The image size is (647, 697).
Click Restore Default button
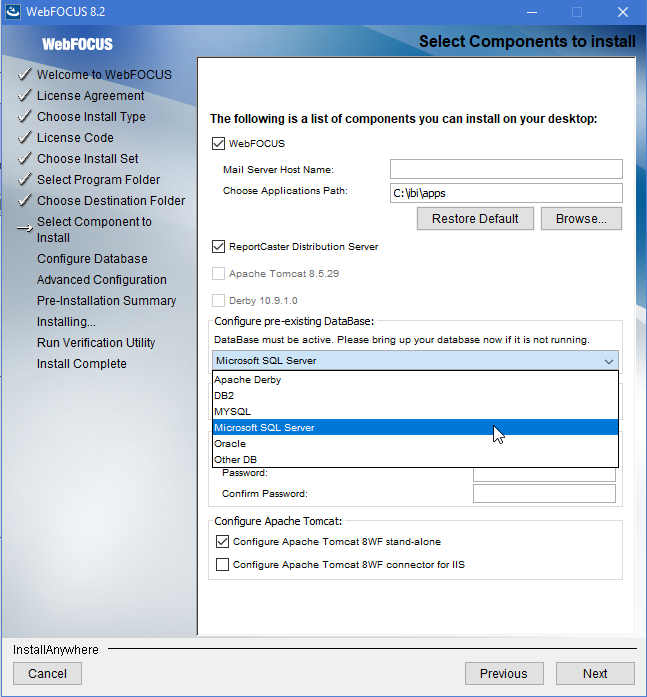click(x=475, y=219)
